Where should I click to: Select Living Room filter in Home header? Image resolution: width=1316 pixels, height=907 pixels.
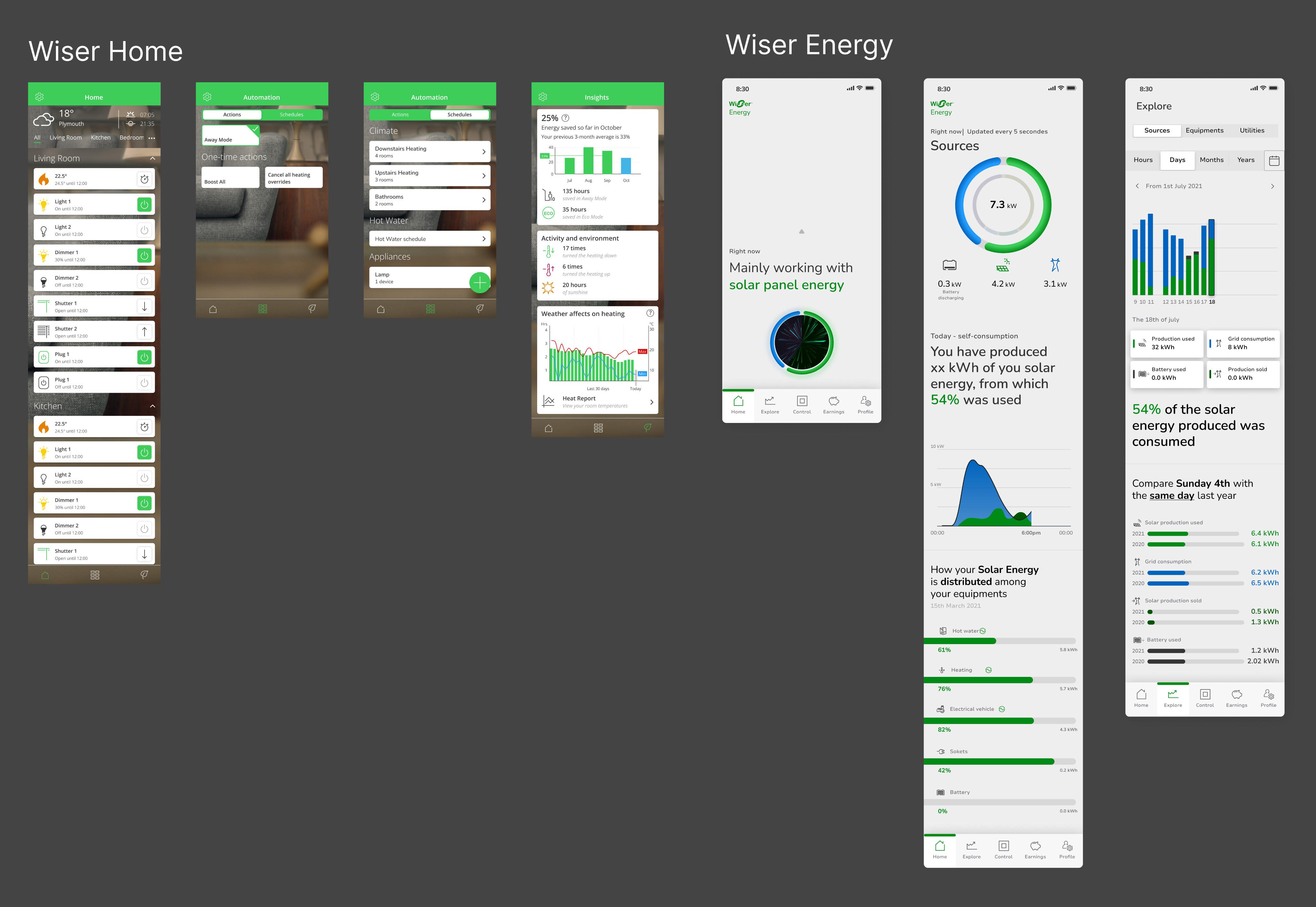[x=65, y=138]
